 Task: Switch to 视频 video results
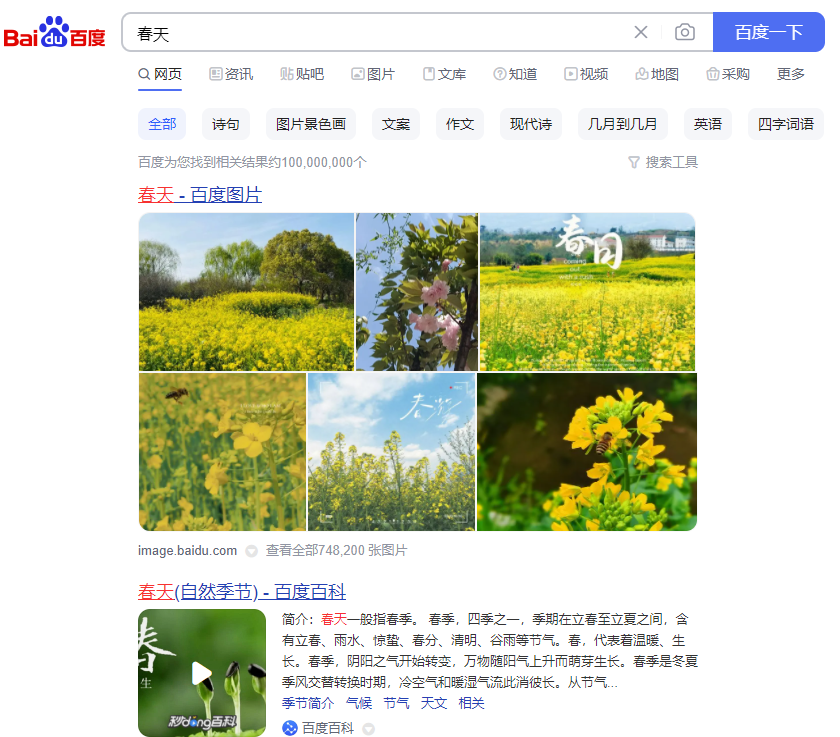(x=586, y=73)
